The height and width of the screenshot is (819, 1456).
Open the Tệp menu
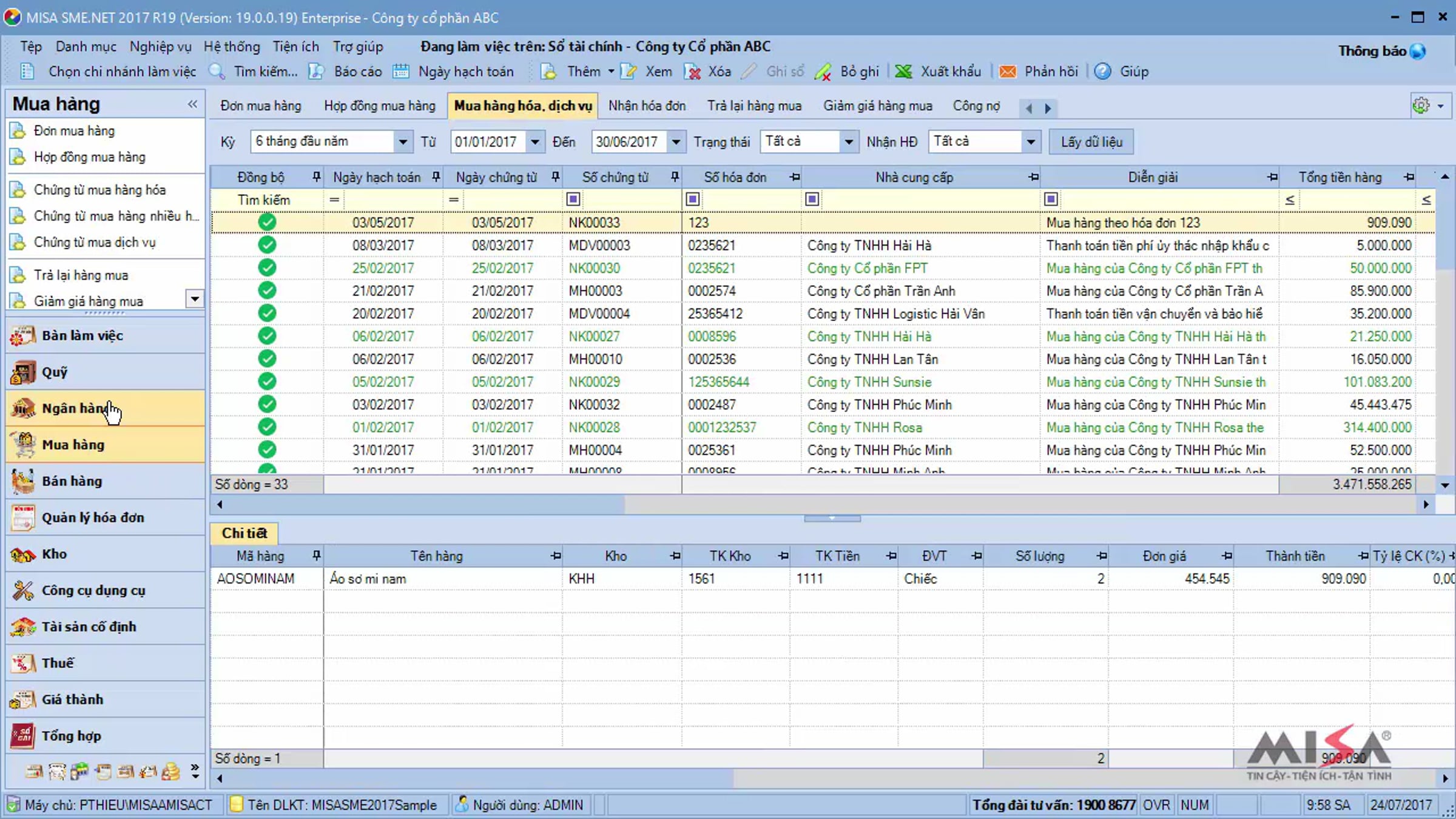(x=31, y=47)
